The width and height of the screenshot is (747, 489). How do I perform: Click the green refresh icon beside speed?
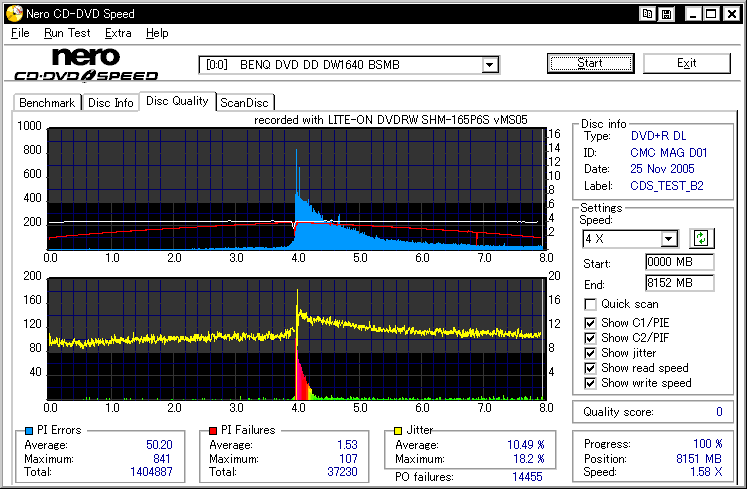(x=701, y=238)
